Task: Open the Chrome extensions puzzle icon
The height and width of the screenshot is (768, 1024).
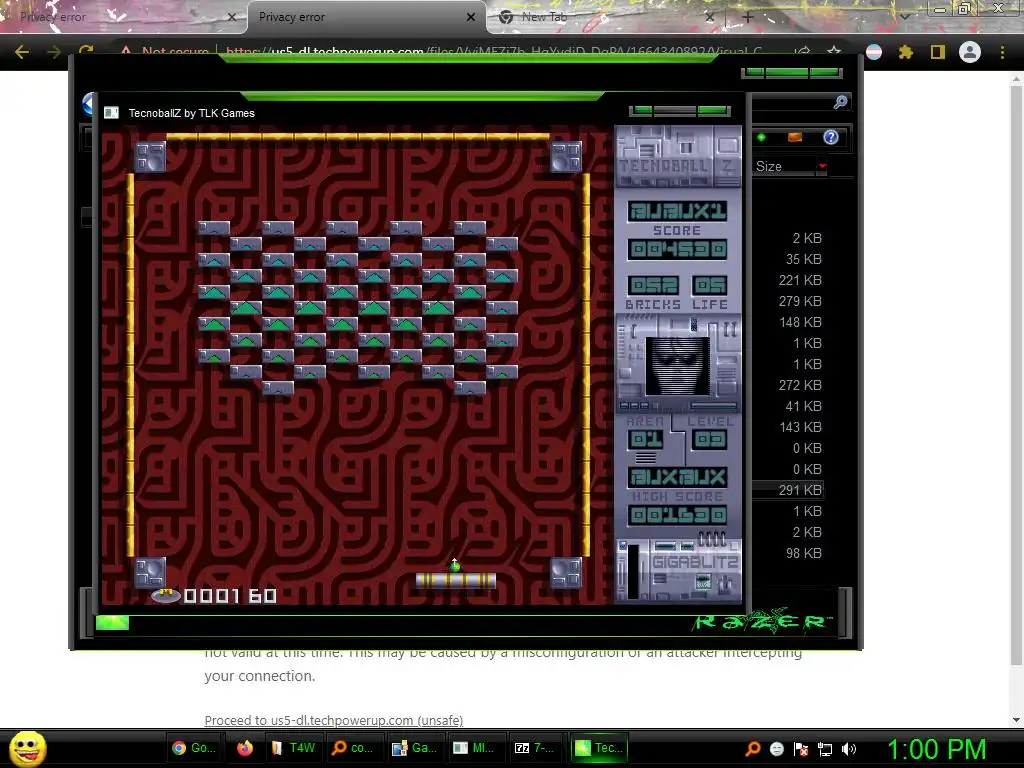Action: (906, 52)
